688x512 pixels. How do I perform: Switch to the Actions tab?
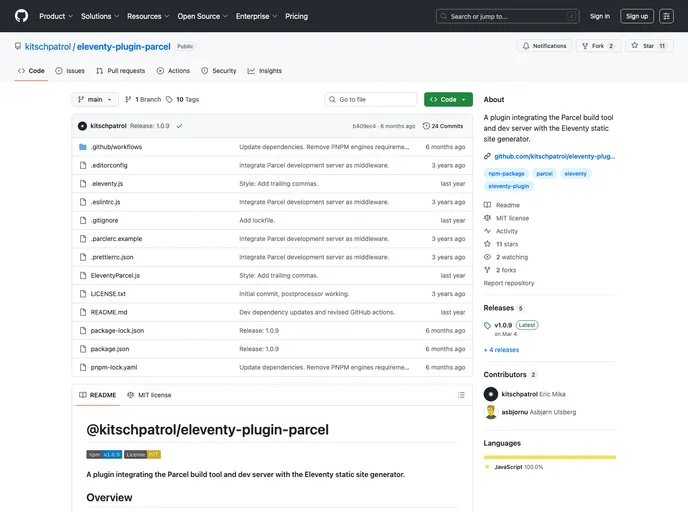(x=173, y=71)
